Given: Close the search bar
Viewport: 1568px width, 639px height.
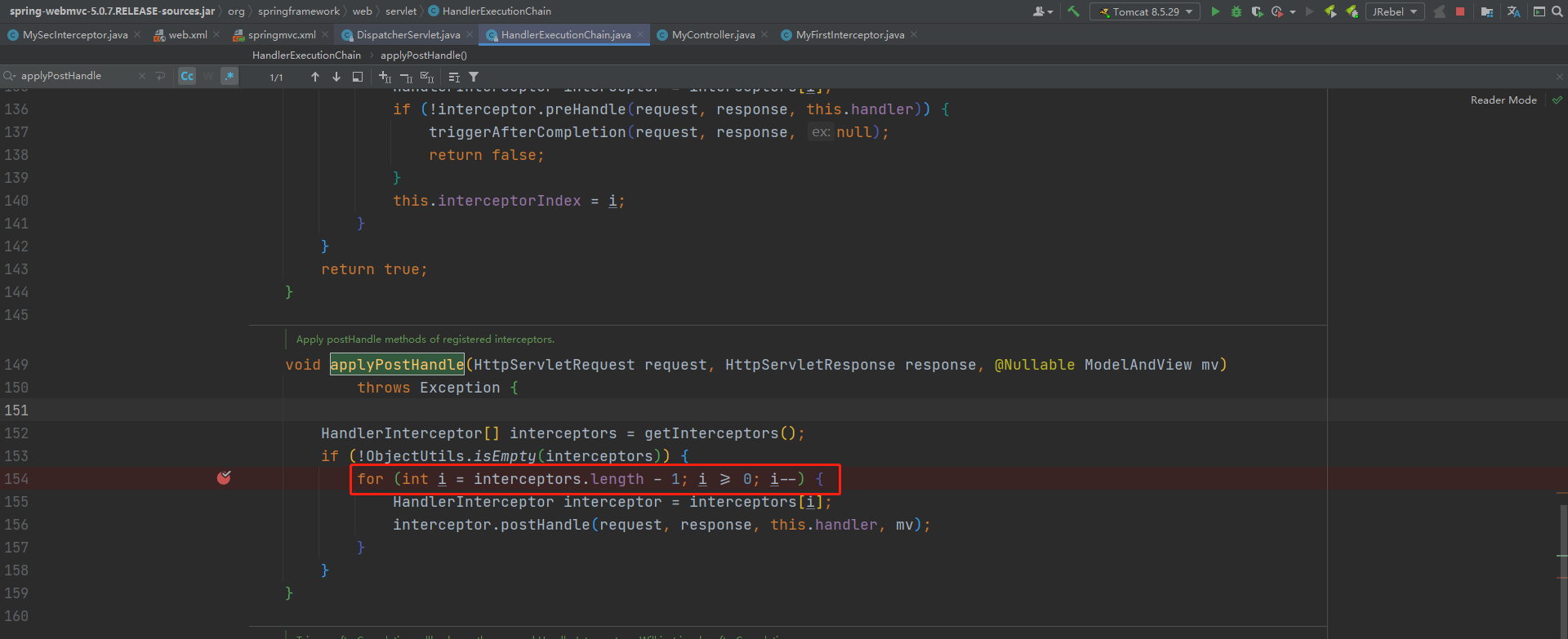Looking at the screenshot, I should [x=1559, y=77].
